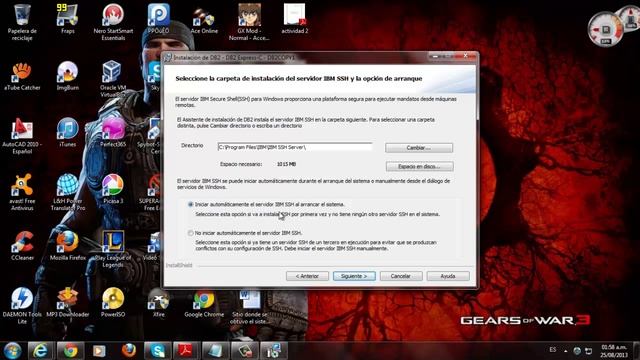
Task: Continue with the Siguiente > button
Action: [354, 276]
